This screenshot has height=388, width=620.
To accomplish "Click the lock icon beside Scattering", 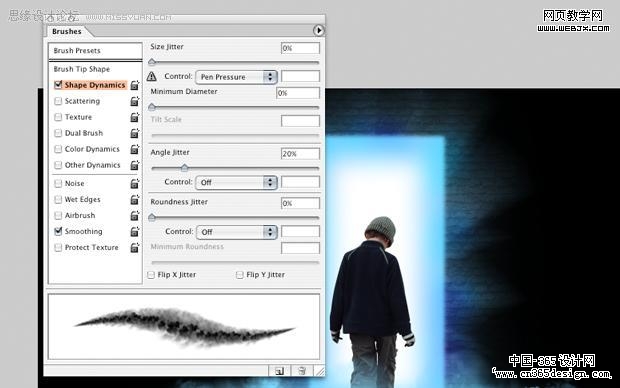I will pos(135,101).
